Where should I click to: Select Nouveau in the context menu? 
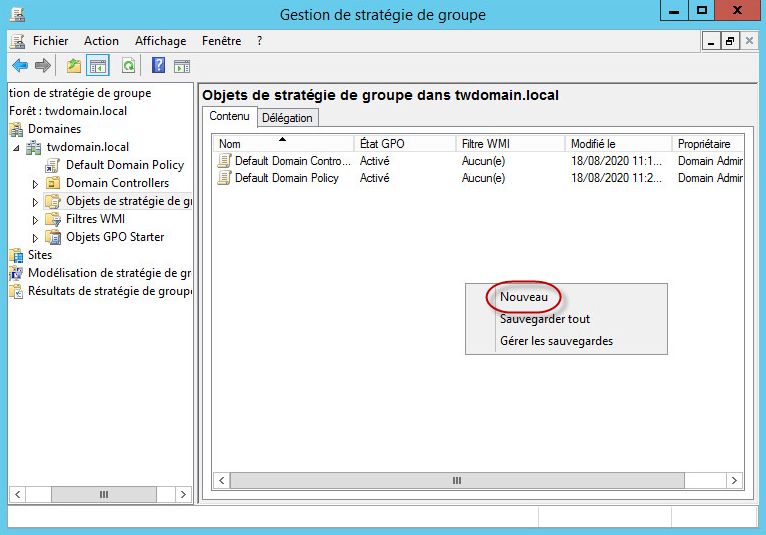pyautogui.click(x=524, y=297)
